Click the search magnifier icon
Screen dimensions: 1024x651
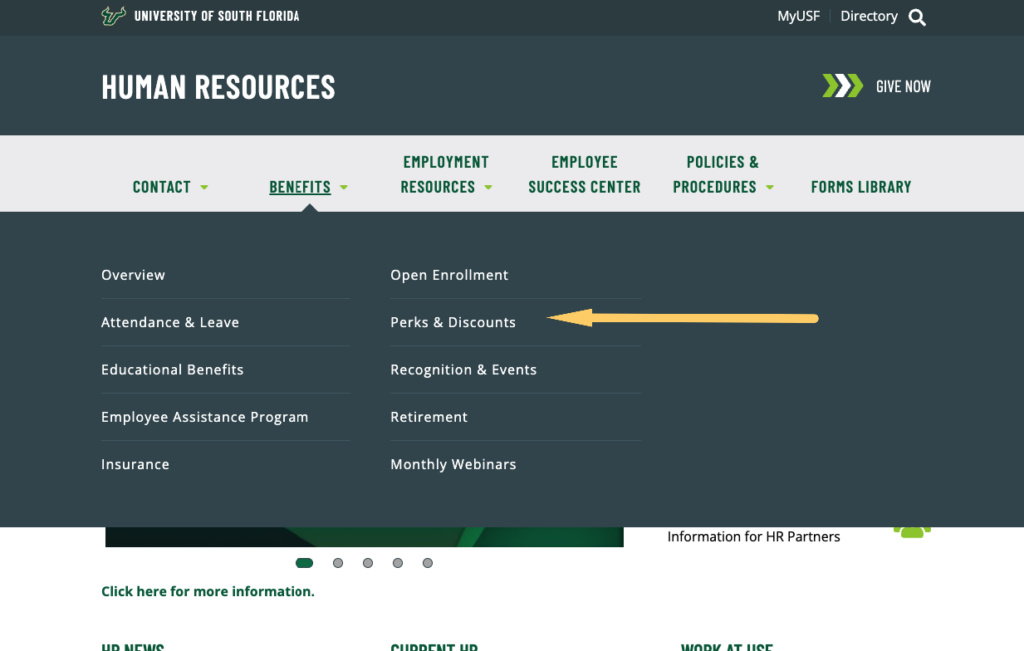pos(917,17)
